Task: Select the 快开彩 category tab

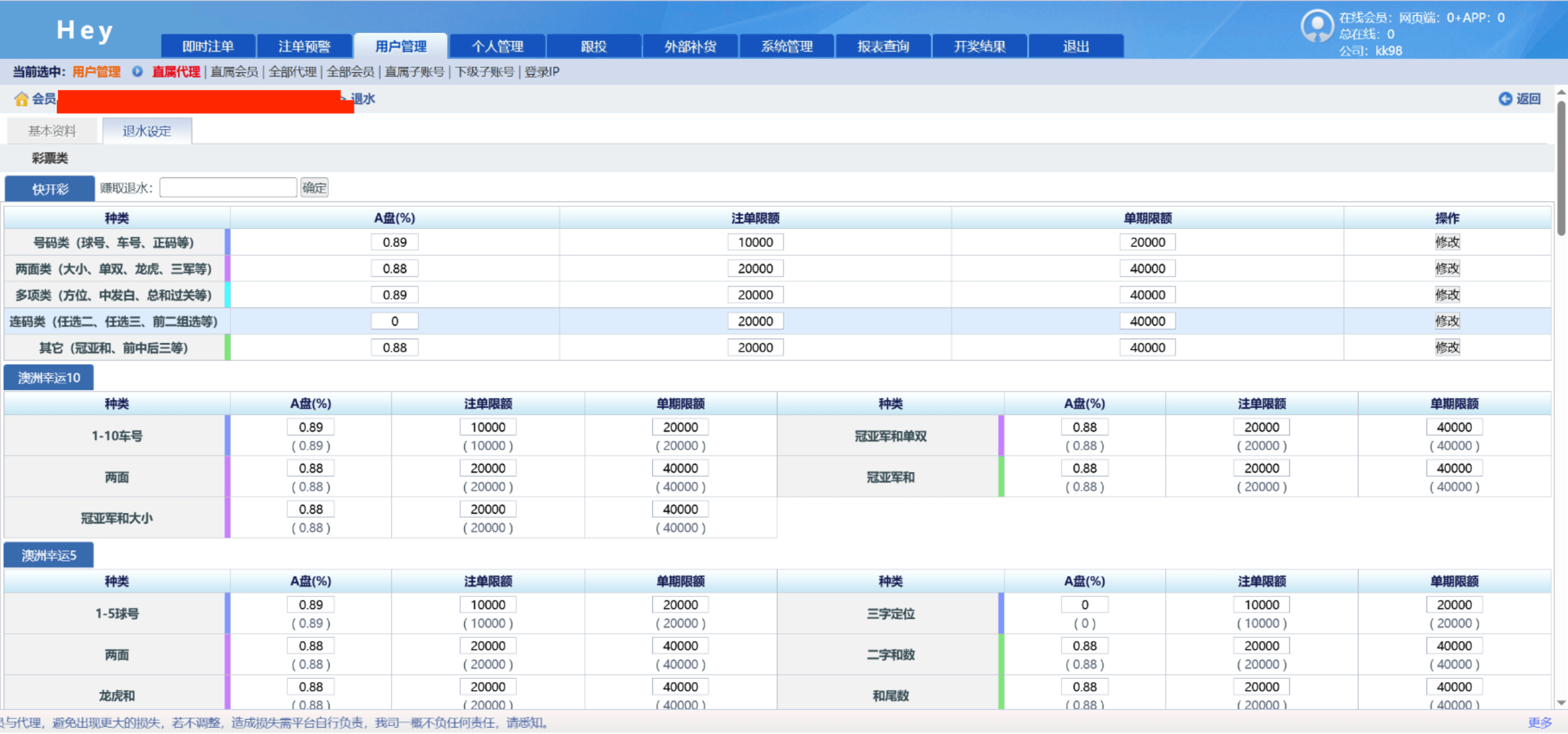Action: point(50,189)
